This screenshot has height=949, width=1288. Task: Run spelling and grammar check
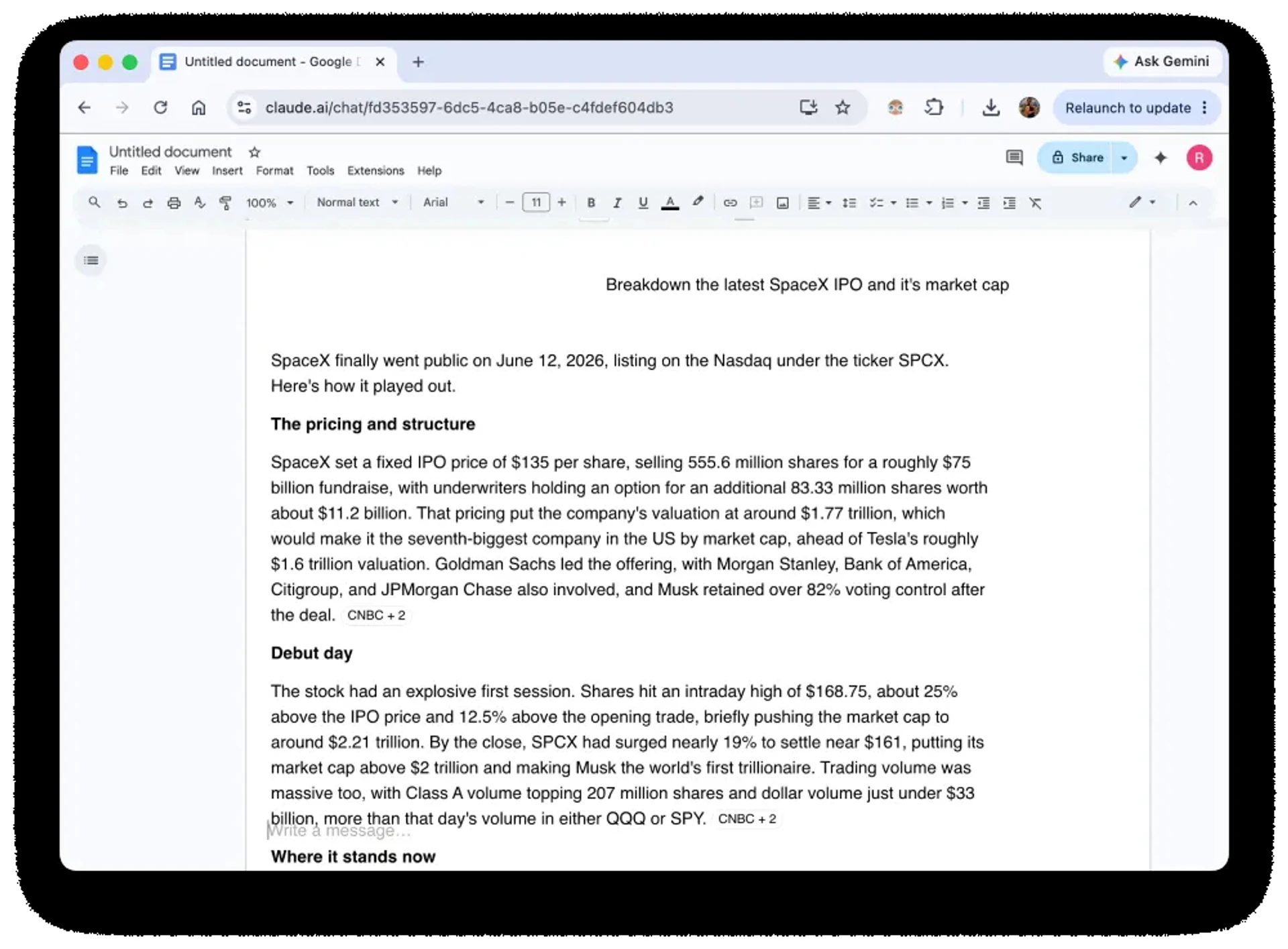[x=200, y=203]
